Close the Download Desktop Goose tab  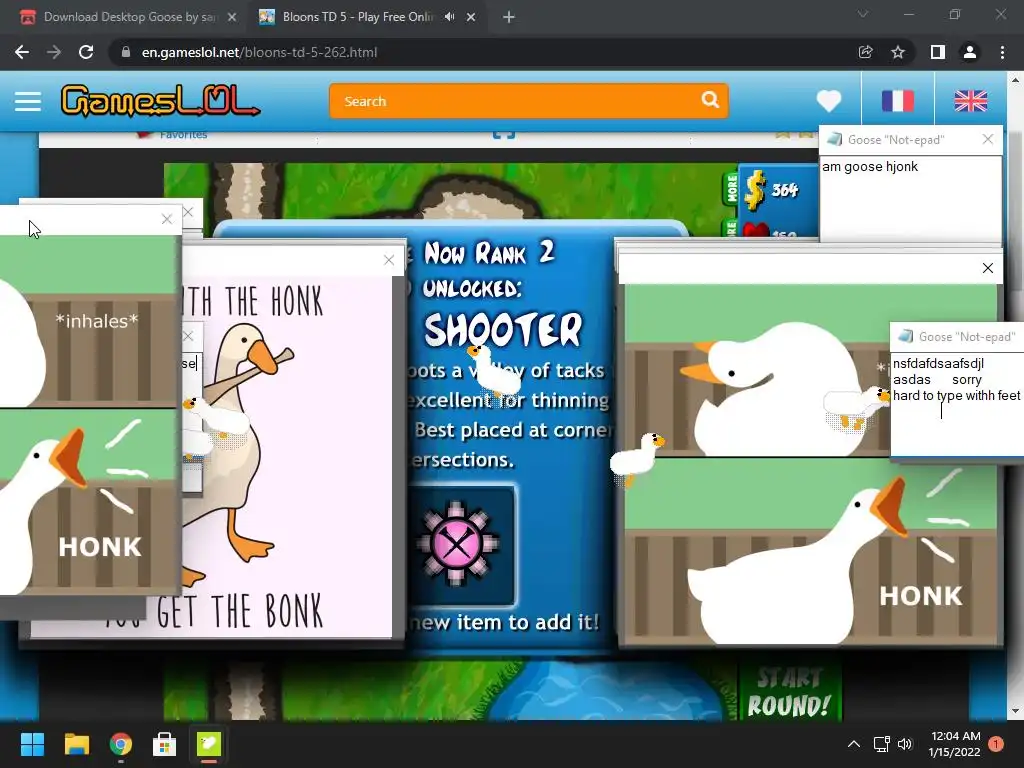(x=232, y=18)
